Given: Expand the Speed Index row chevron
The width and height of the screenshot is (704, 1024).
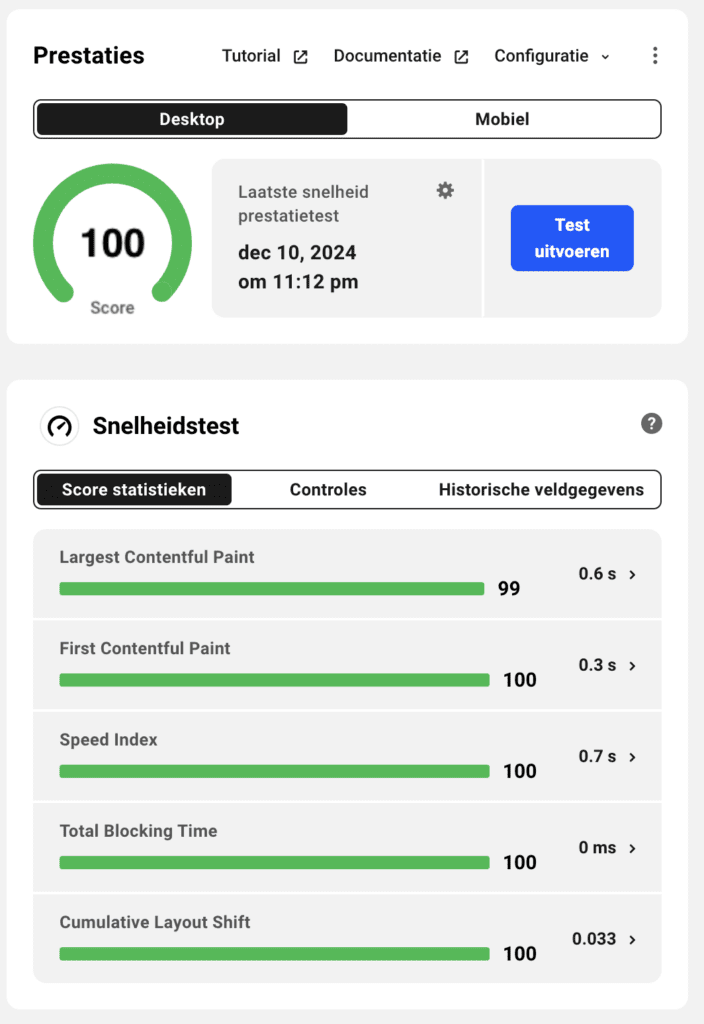Looking at the screenshot, I should tap(632, 757).
